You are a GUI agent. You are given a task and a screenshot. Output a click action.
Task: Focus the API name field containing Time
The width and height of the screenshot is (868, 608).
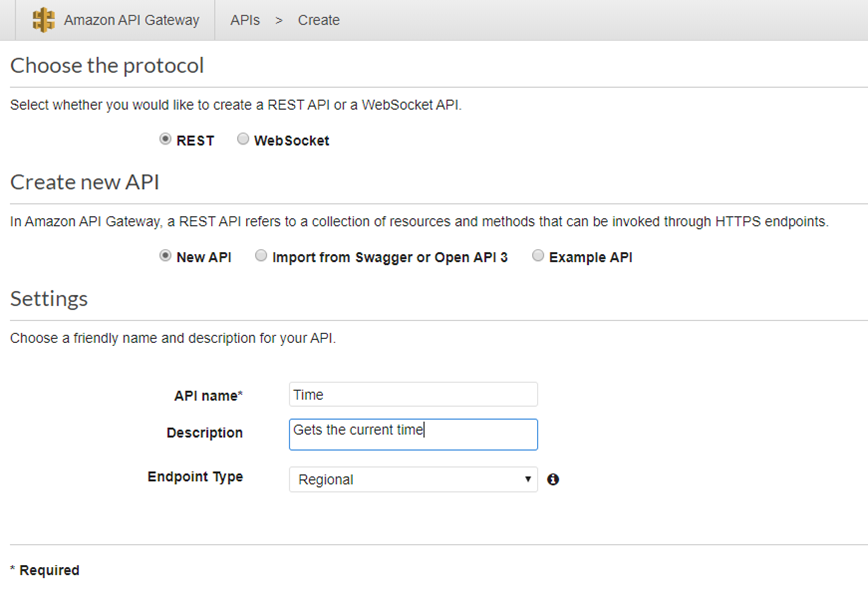413,395
